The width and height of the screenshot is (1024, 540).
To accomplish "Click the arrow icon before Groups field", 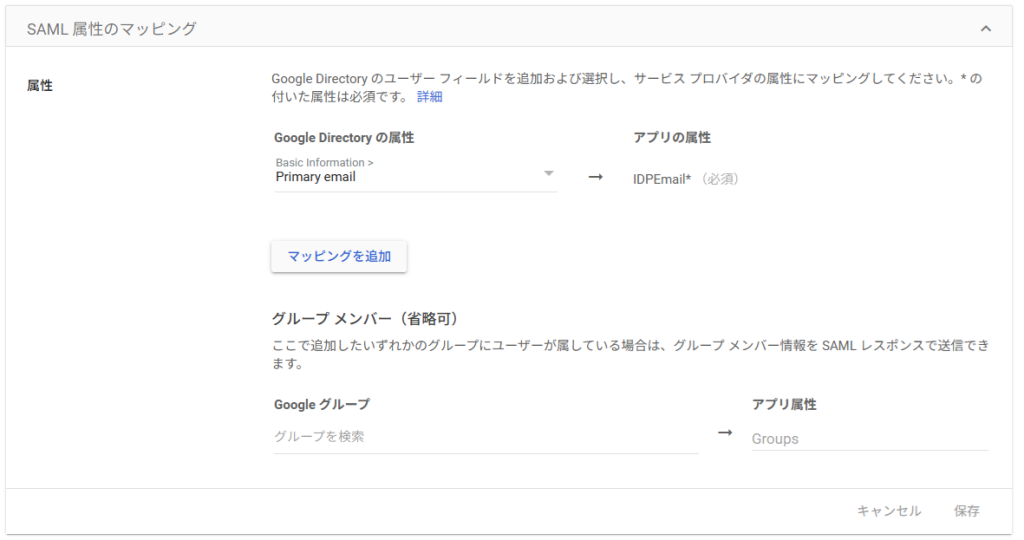I will point(725,433).
